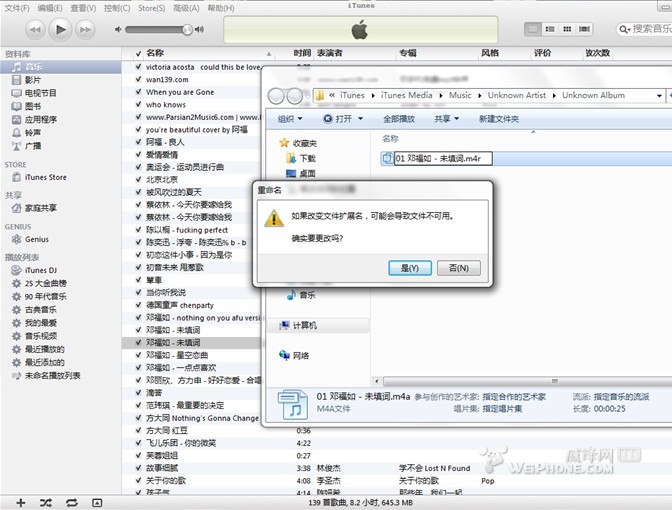Viewport: 672px width, 510px height.
Task: Uncheck the song 'wan139.com'
Action: 138,79
